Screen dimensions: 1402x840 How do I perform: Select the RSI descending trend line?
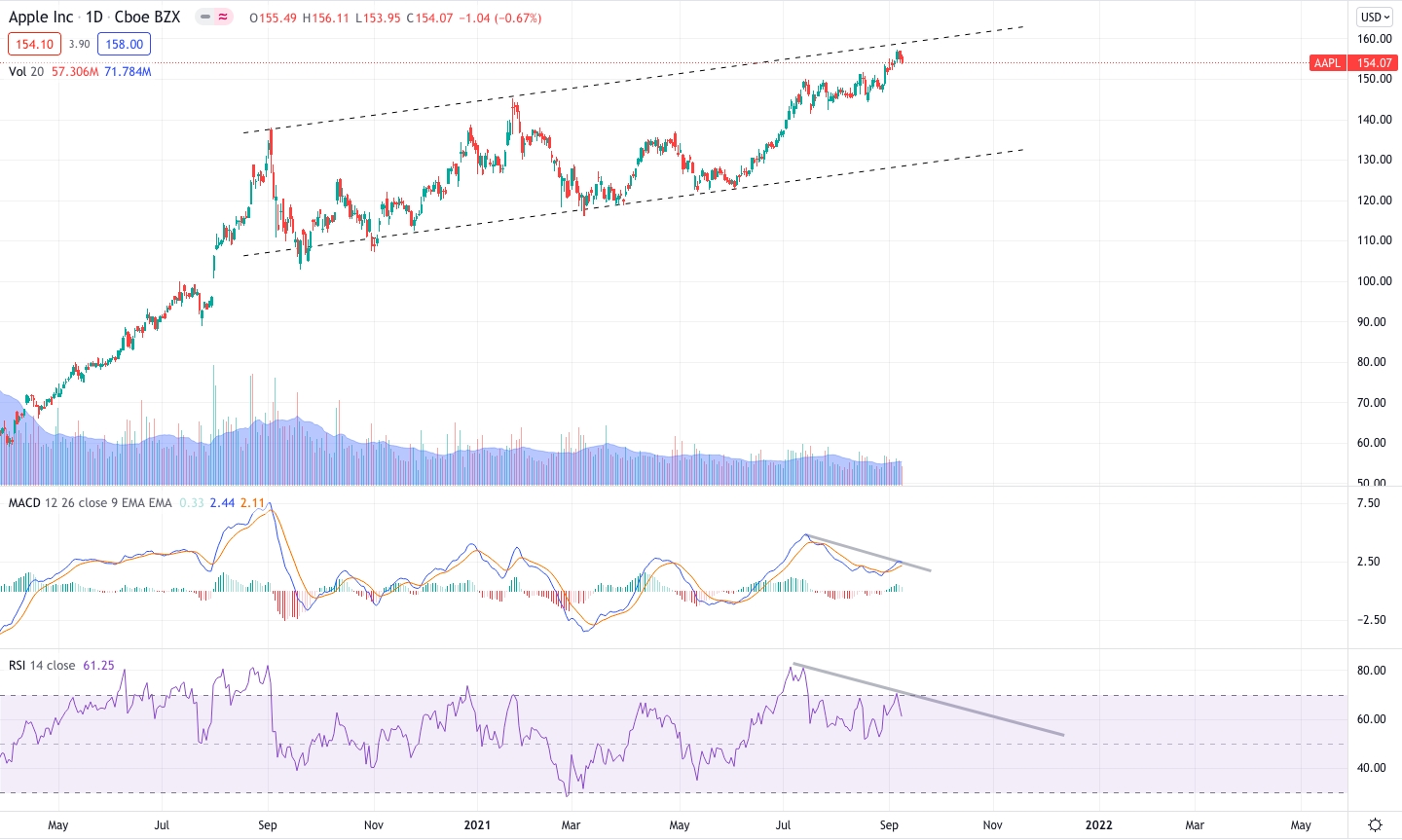[929, 700]
